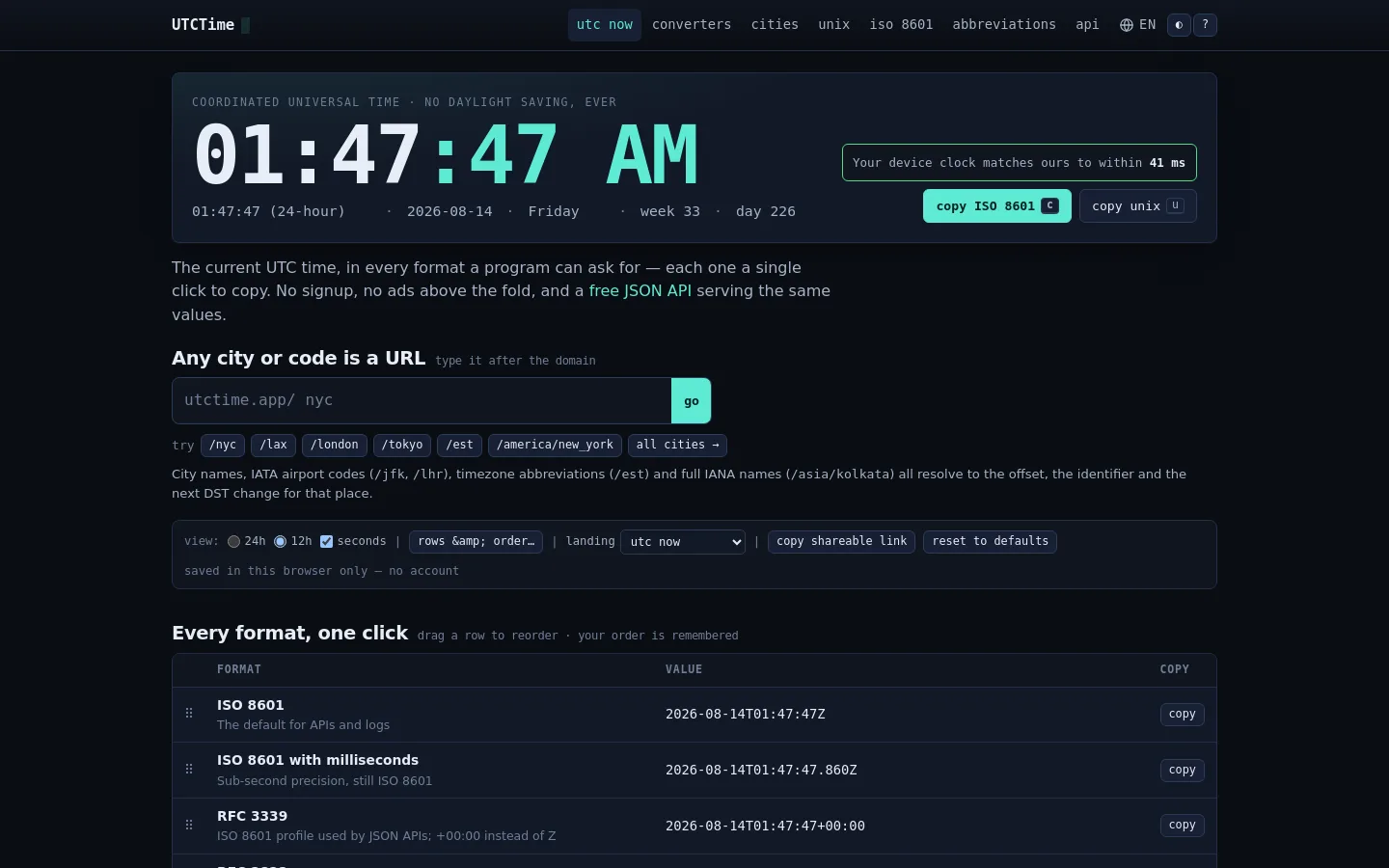Copy the RFC 3339 row value
This screenshot has height=868, width=1389.
click(1182, 826)
